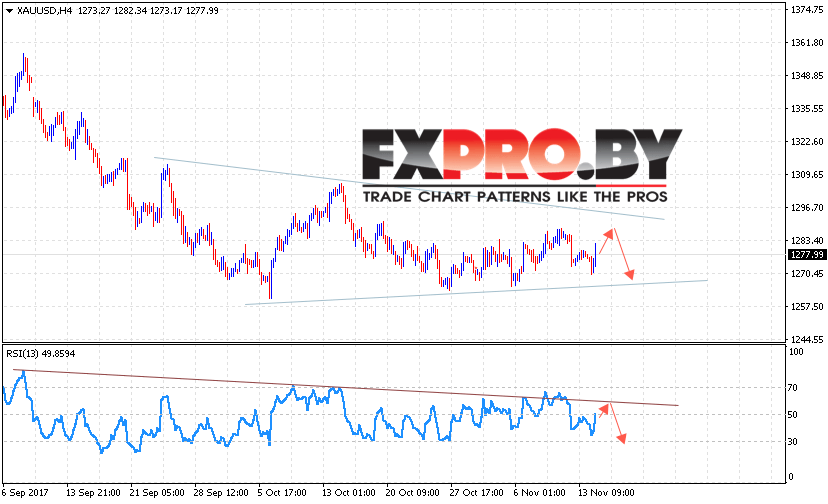
Task: Click the 20 Oct 09:00 time label
Action: pyautogui.click(x=412, y=492)
